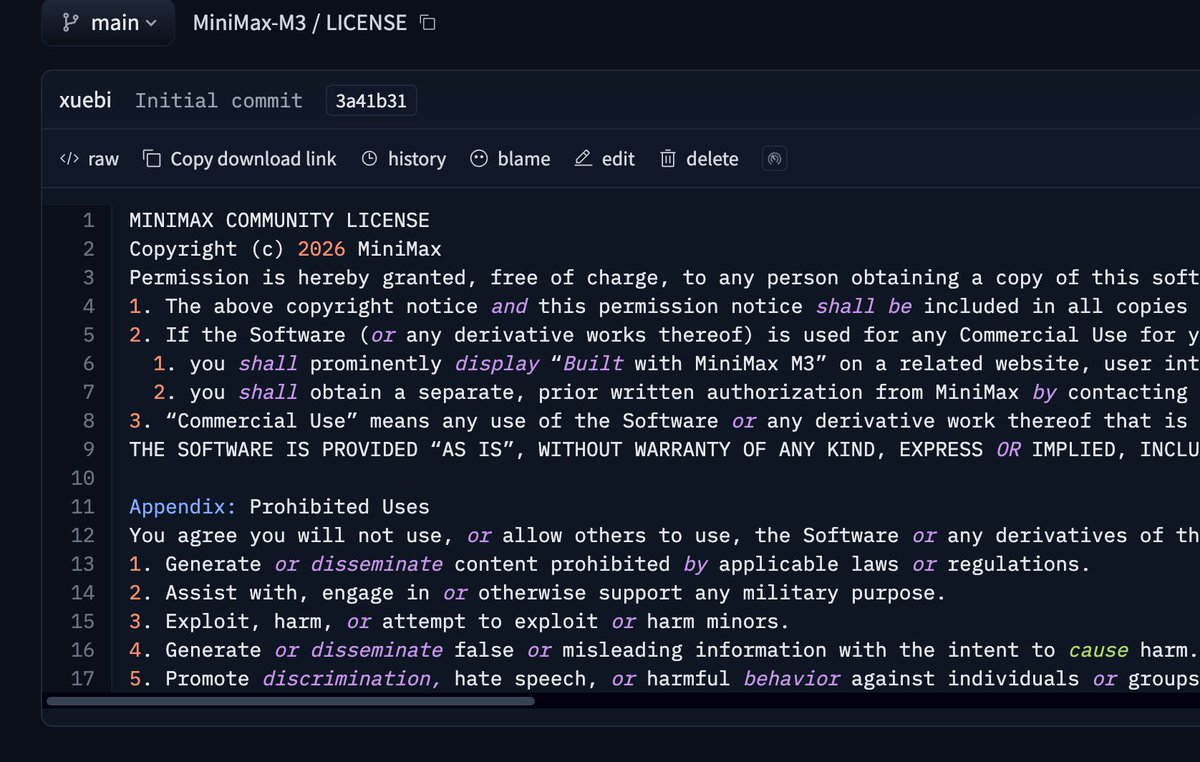Edit the LICENSE file
Image resolution: width=1200 pixels, height=762 pixels.
[x=605, y=159]
